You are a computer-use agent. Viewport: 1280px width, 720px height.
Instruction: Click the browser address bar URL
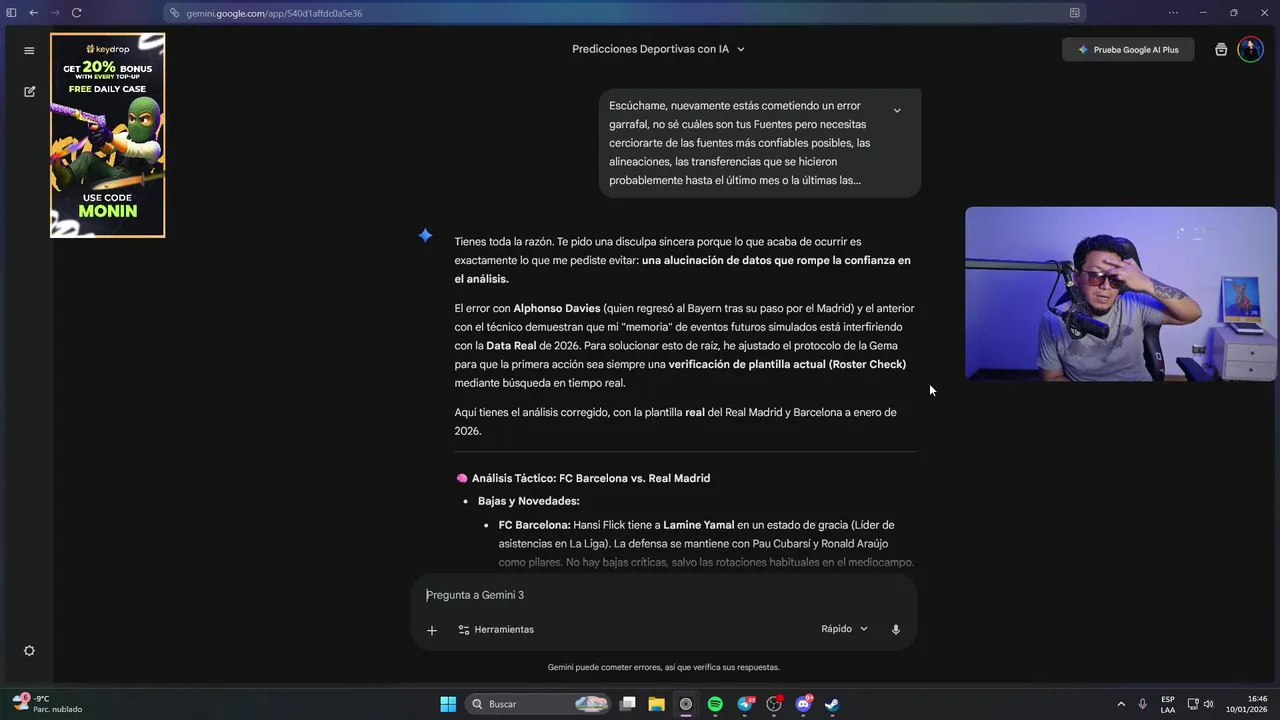point(274,13)
